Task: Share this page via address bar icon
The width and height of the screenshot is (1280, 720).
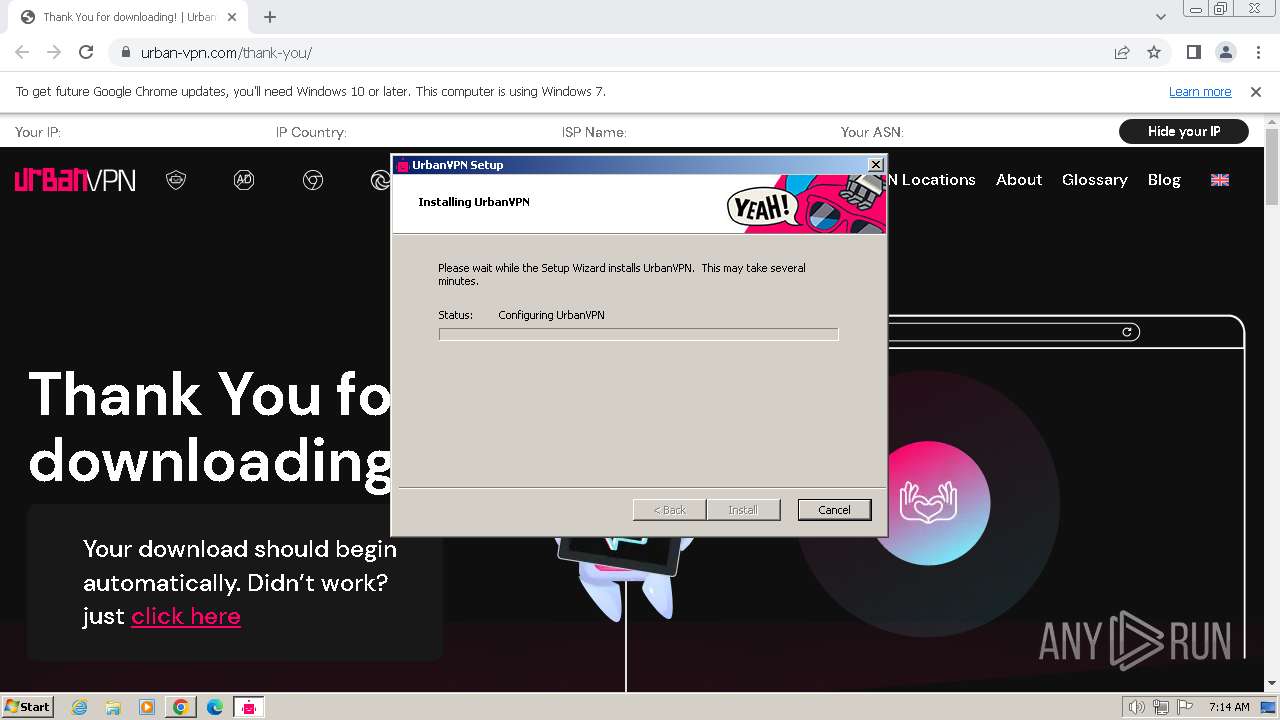Action: click(x=1122, y=53)
